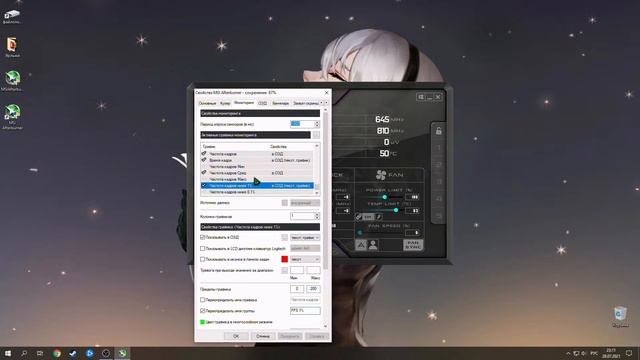Toggle override graph name checkbox
Screen dimensions: 640x360
click(202, 300)
